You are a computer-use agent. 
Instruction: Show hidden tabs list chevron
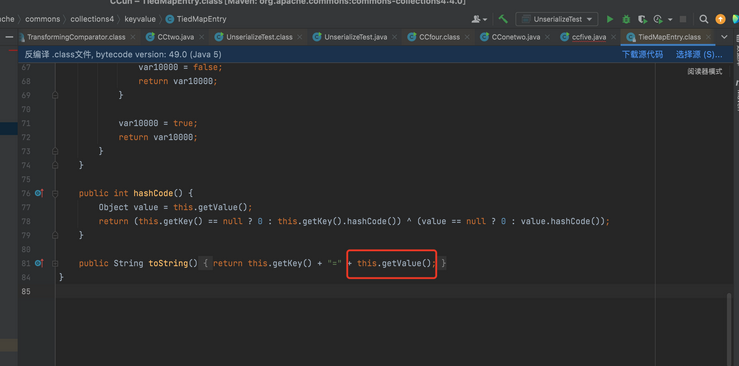[x=724, y=37]
